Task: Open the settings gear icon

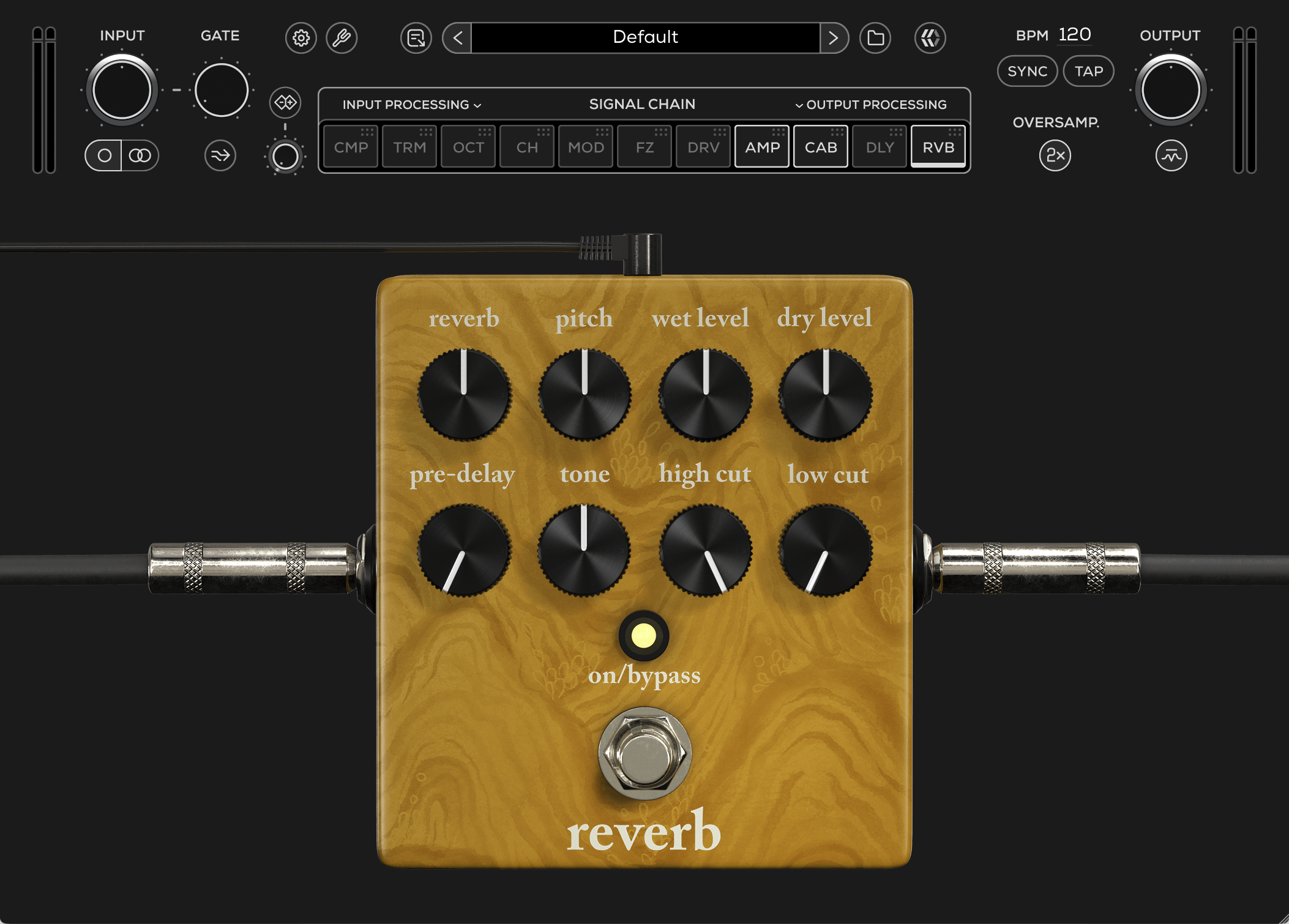Action: (x=301, y=38)
